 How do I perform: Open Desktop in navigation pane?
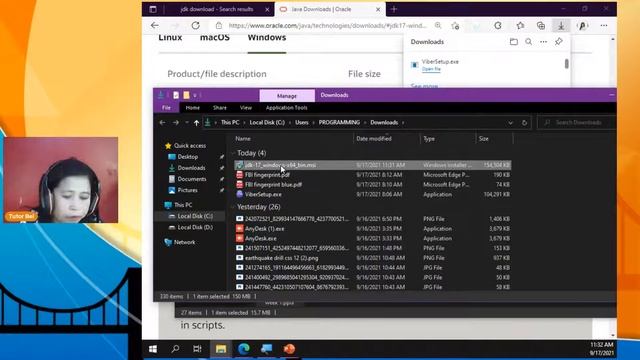pyautogui.click(x=188, y=157)
